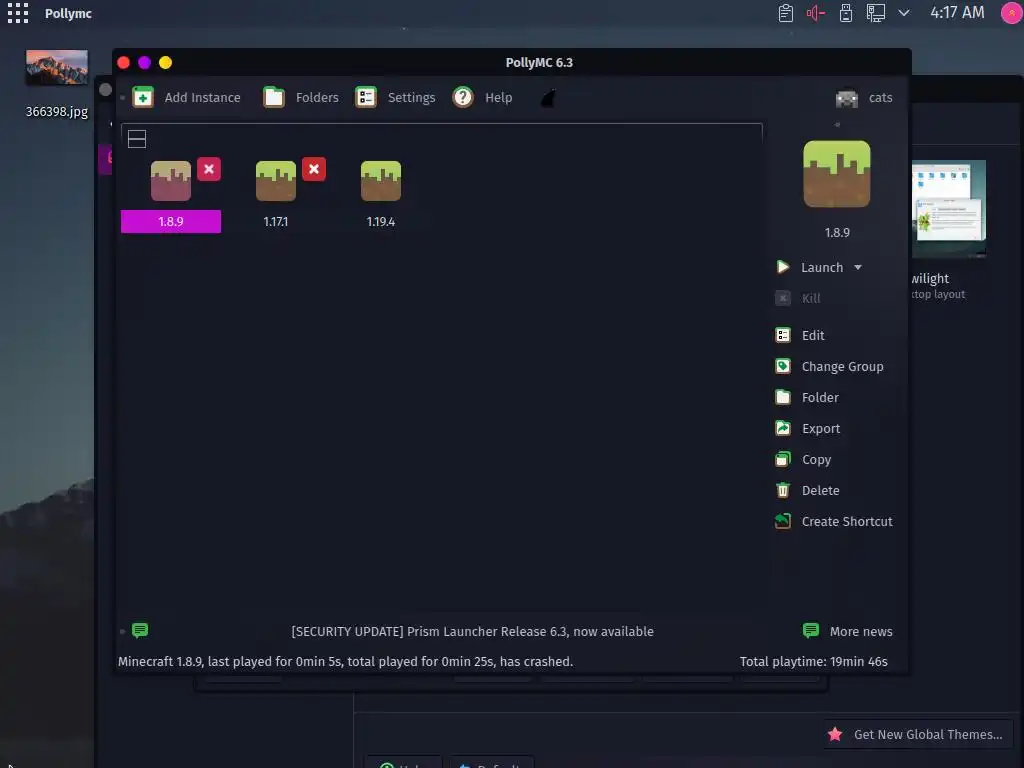Viewport: 1024px width, 768px height.
Task: Choose Edit in the instance sidebar
Action: (813, 335)
